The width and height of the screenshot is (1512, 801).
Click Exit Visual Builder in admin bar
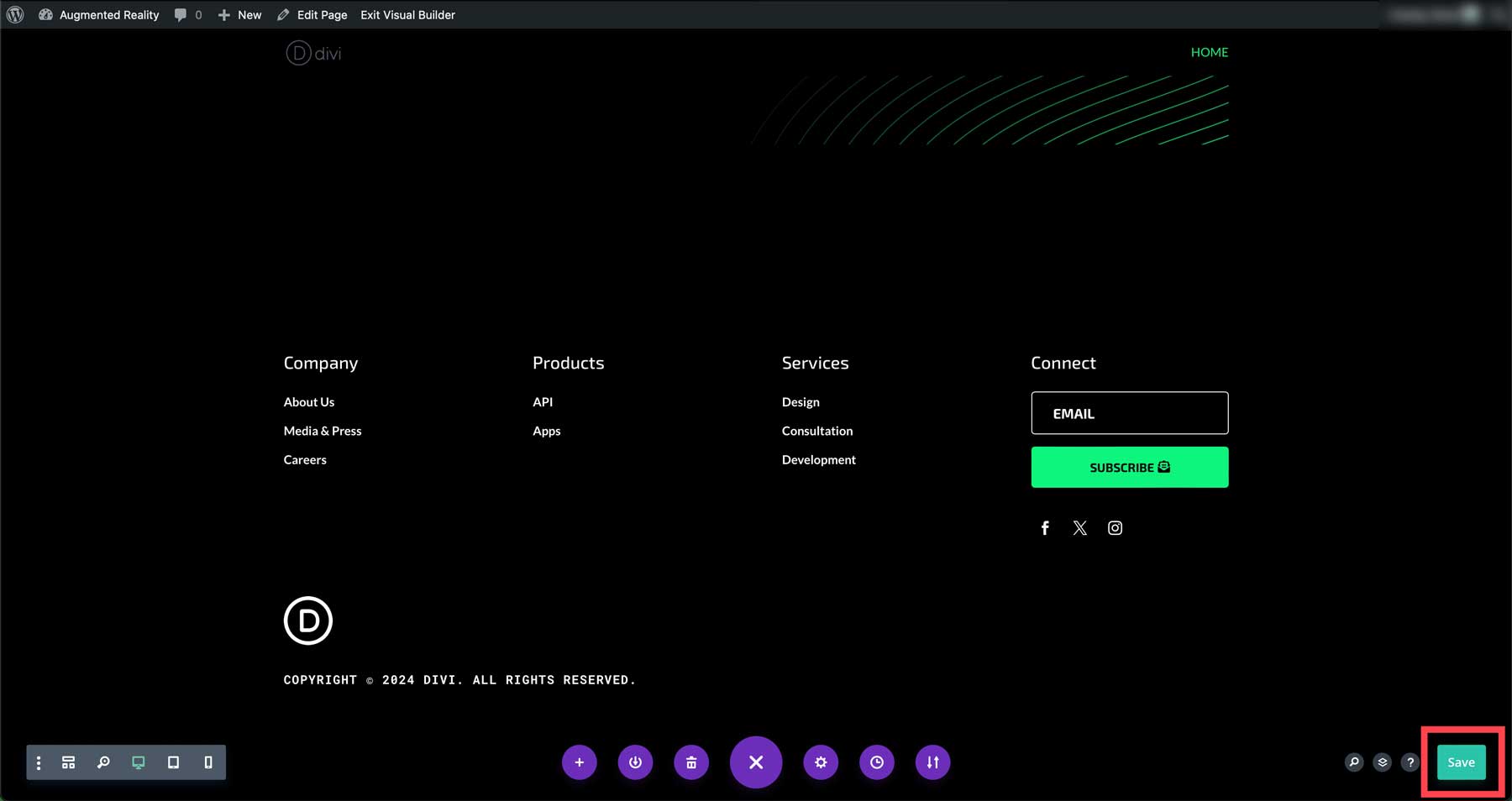[407, 15]
